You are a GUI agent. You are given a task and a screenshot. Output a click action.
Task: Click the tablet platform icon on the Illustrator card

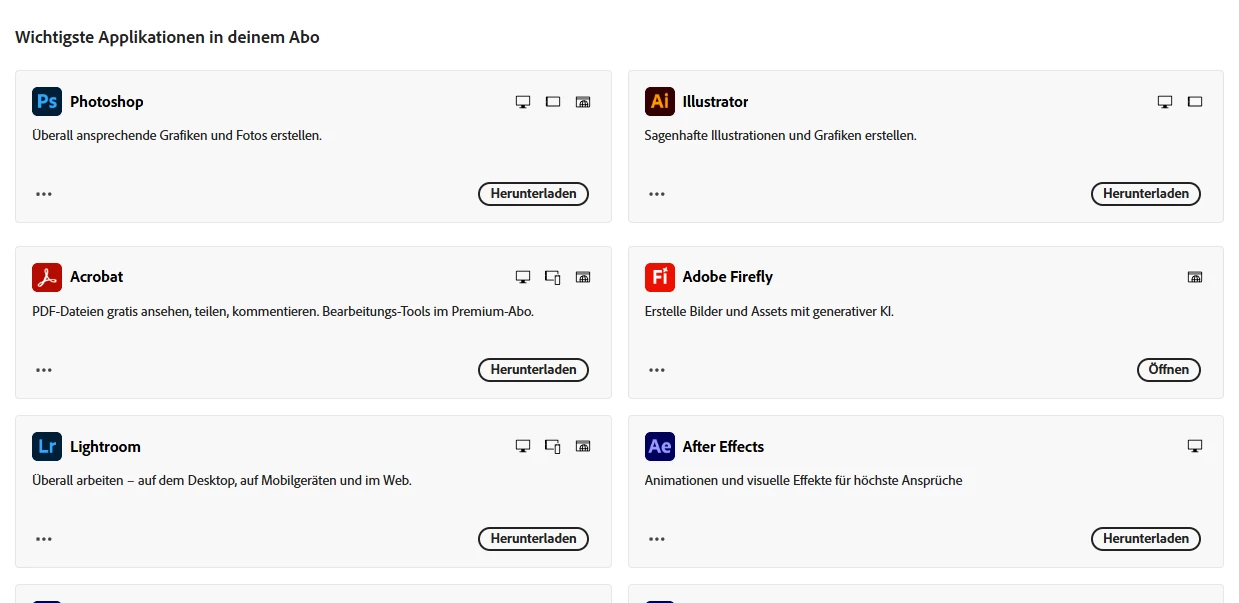point(1195,102)
